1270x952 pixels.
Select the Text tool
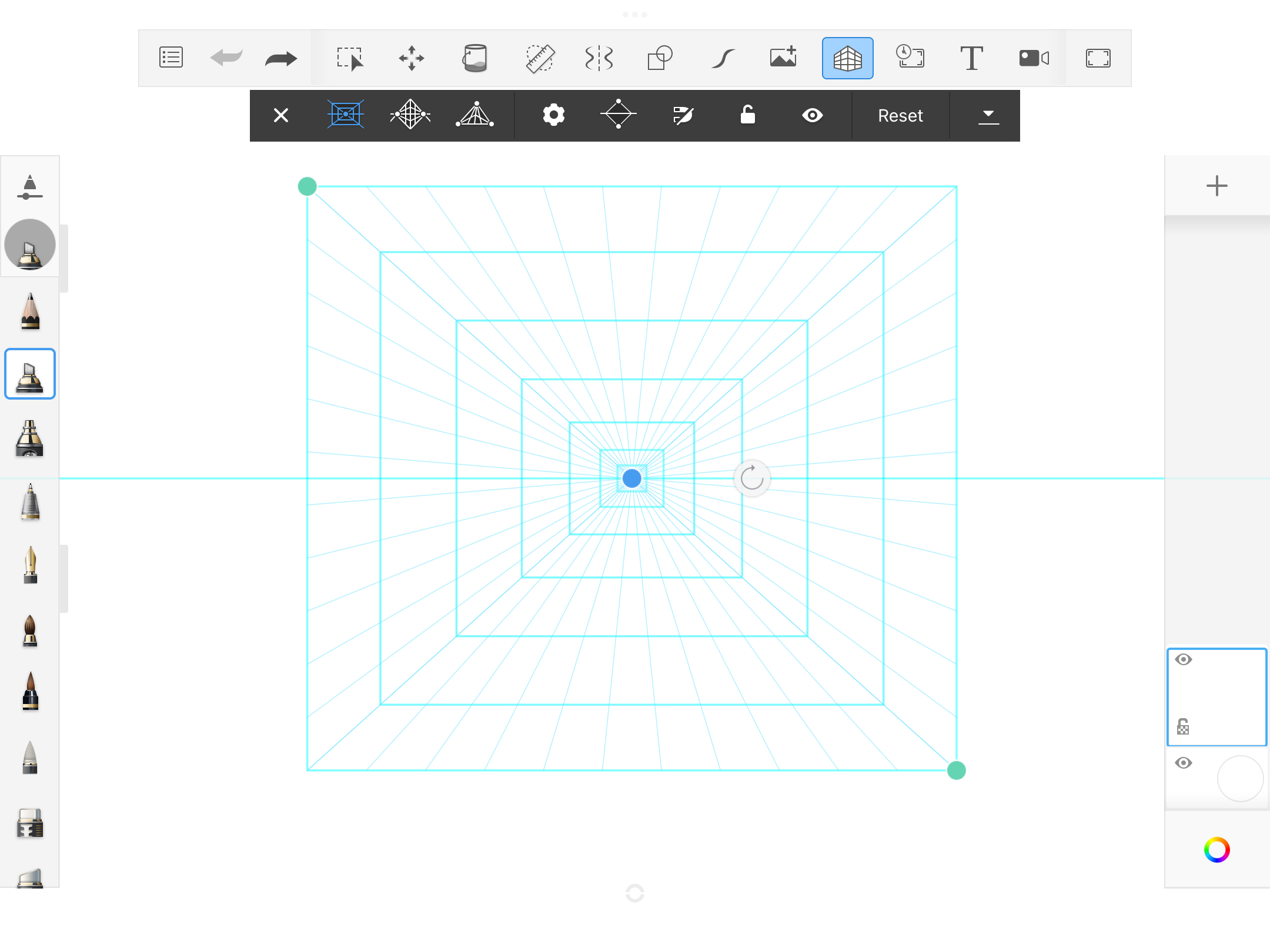click(x=971, y=58)
